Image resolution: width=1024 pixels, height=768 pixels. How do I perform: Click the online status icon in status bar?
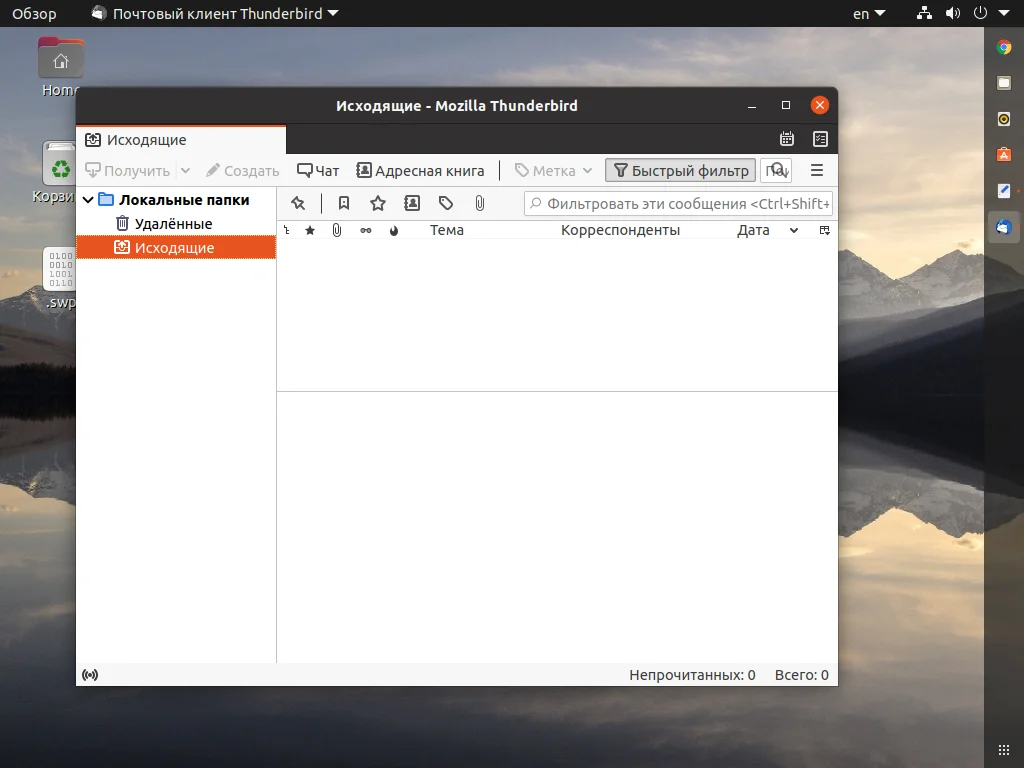coord(90,675)
